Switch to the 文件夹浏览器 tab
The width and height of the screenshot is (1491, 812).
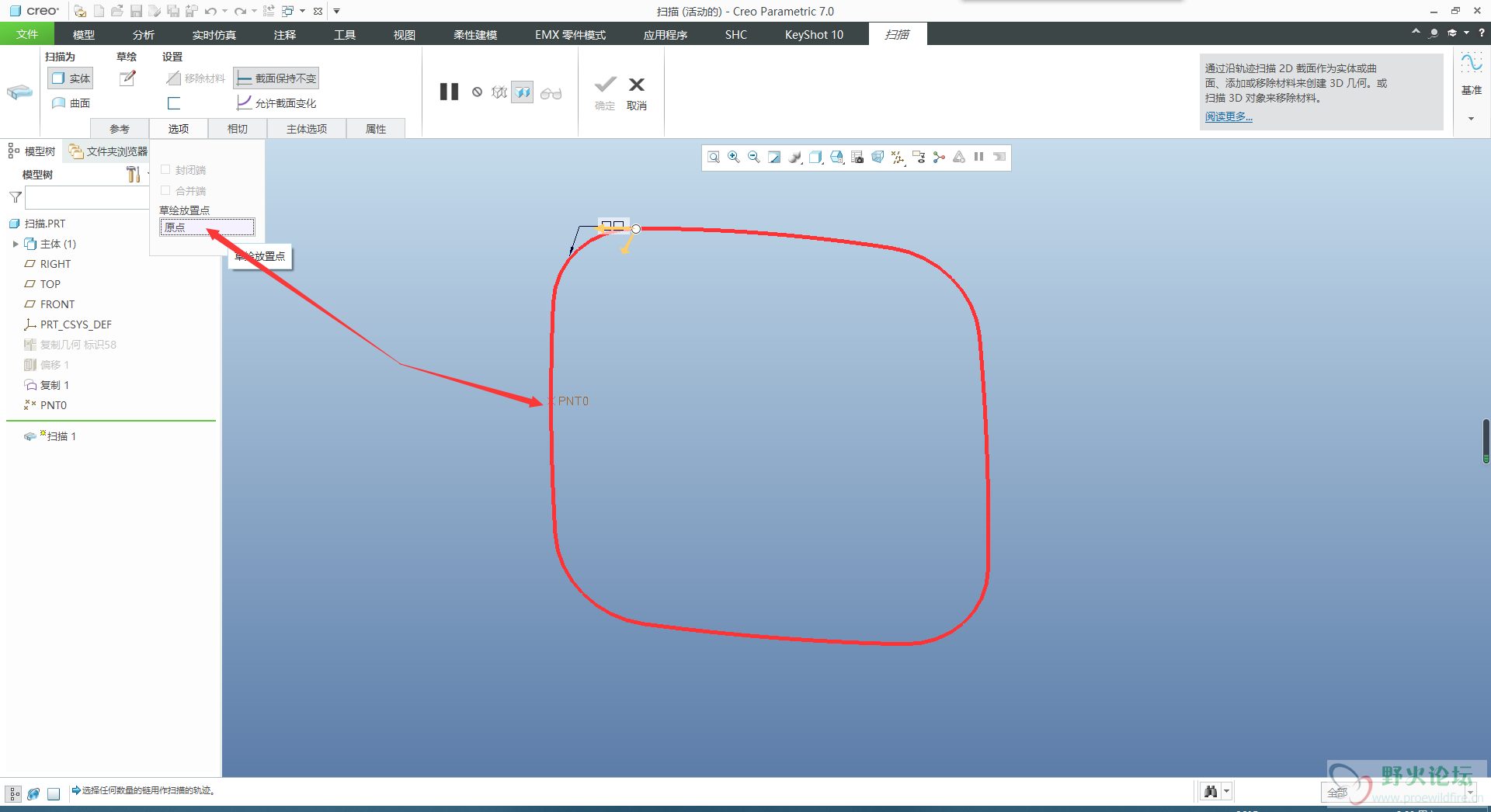pyautogui.click(x=108, y=151)
